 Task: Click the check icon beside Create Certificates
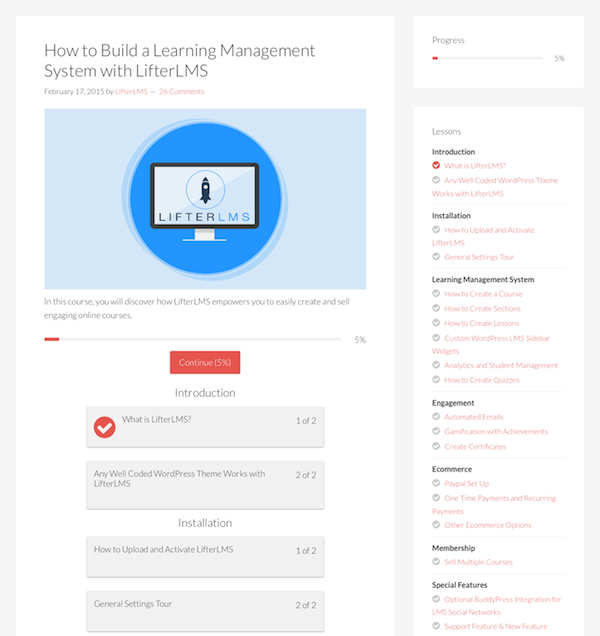coord(436,446)
